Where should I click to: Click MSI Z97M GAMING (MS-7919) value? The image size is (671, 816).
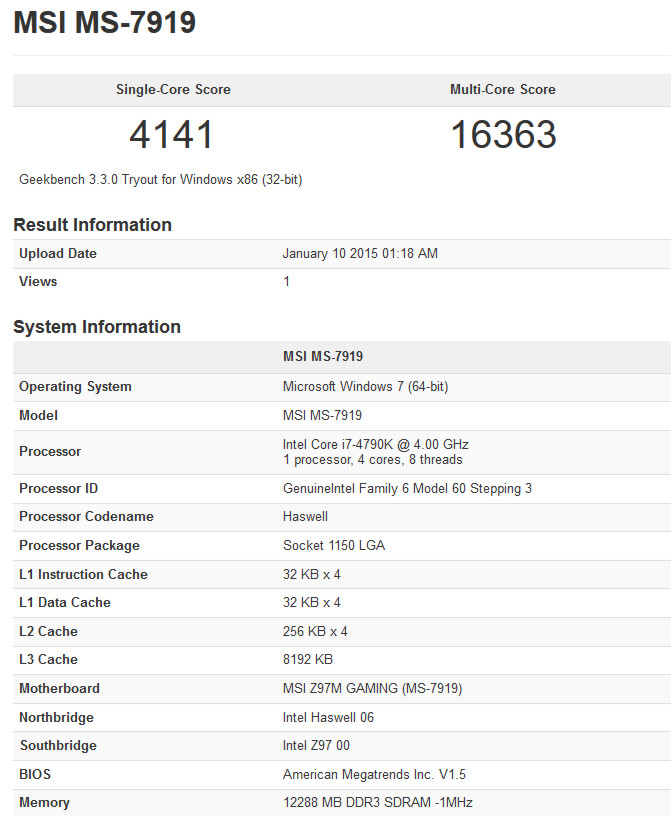click(x=372, y=688)
